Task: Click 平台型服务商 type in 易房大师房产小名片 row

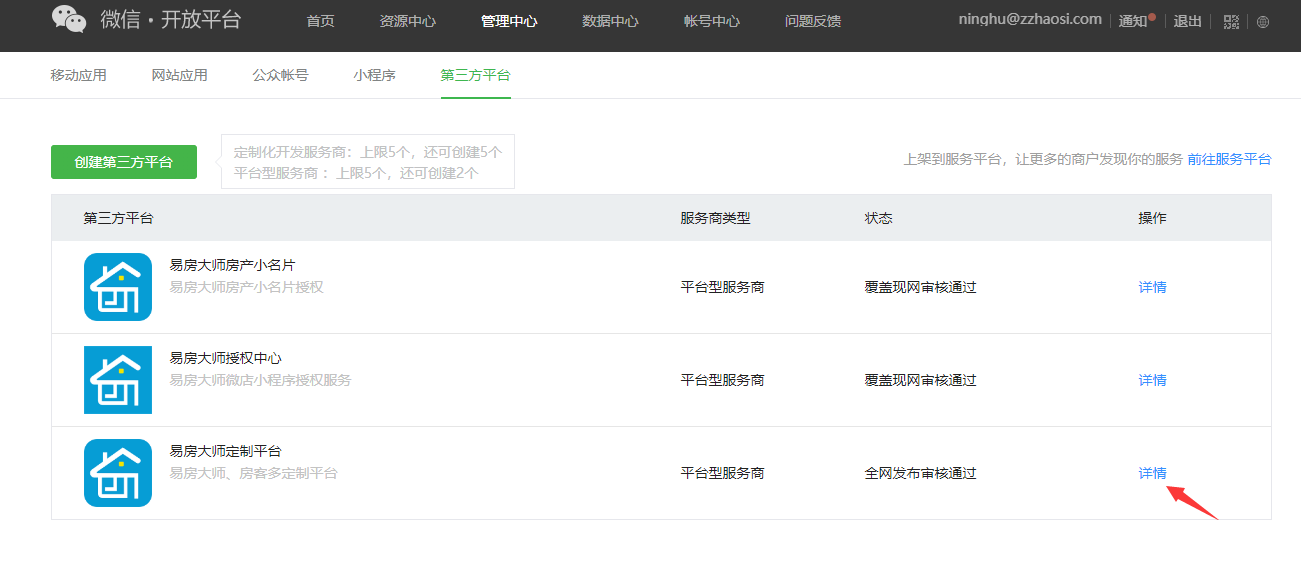Action: point(723,287)
